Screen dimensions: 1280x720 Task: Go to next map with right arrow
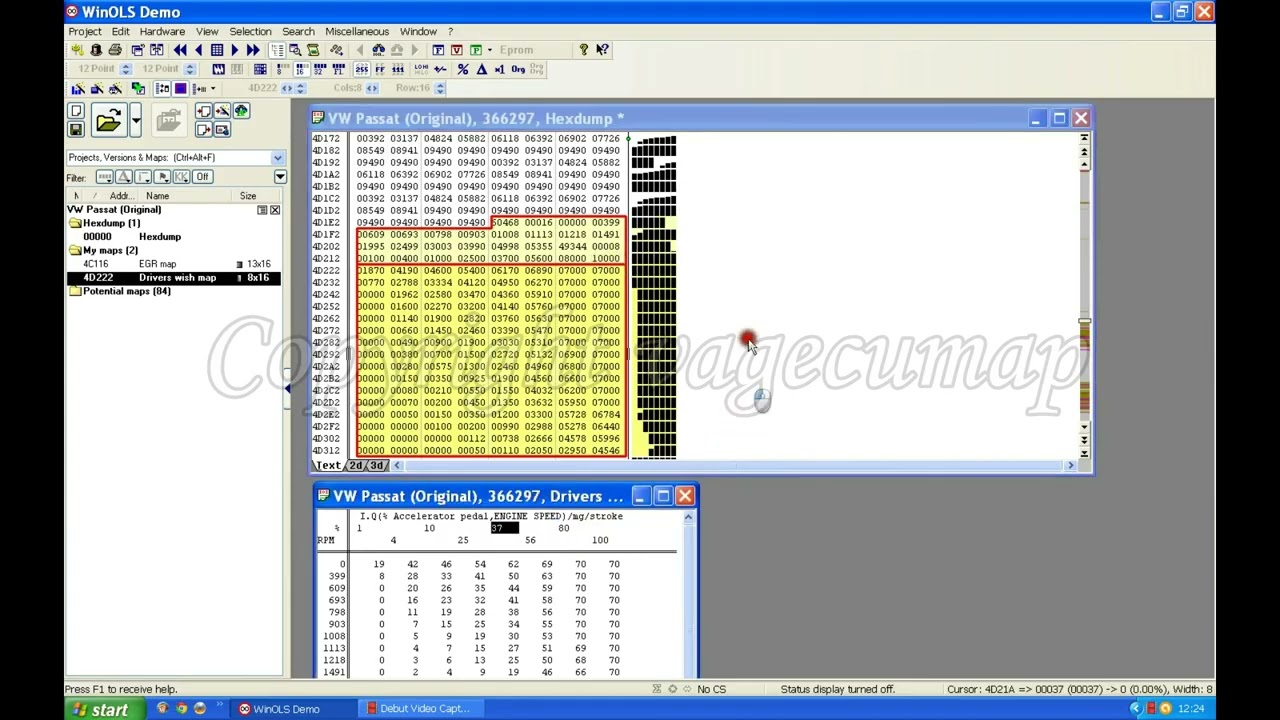click(235, 50)
